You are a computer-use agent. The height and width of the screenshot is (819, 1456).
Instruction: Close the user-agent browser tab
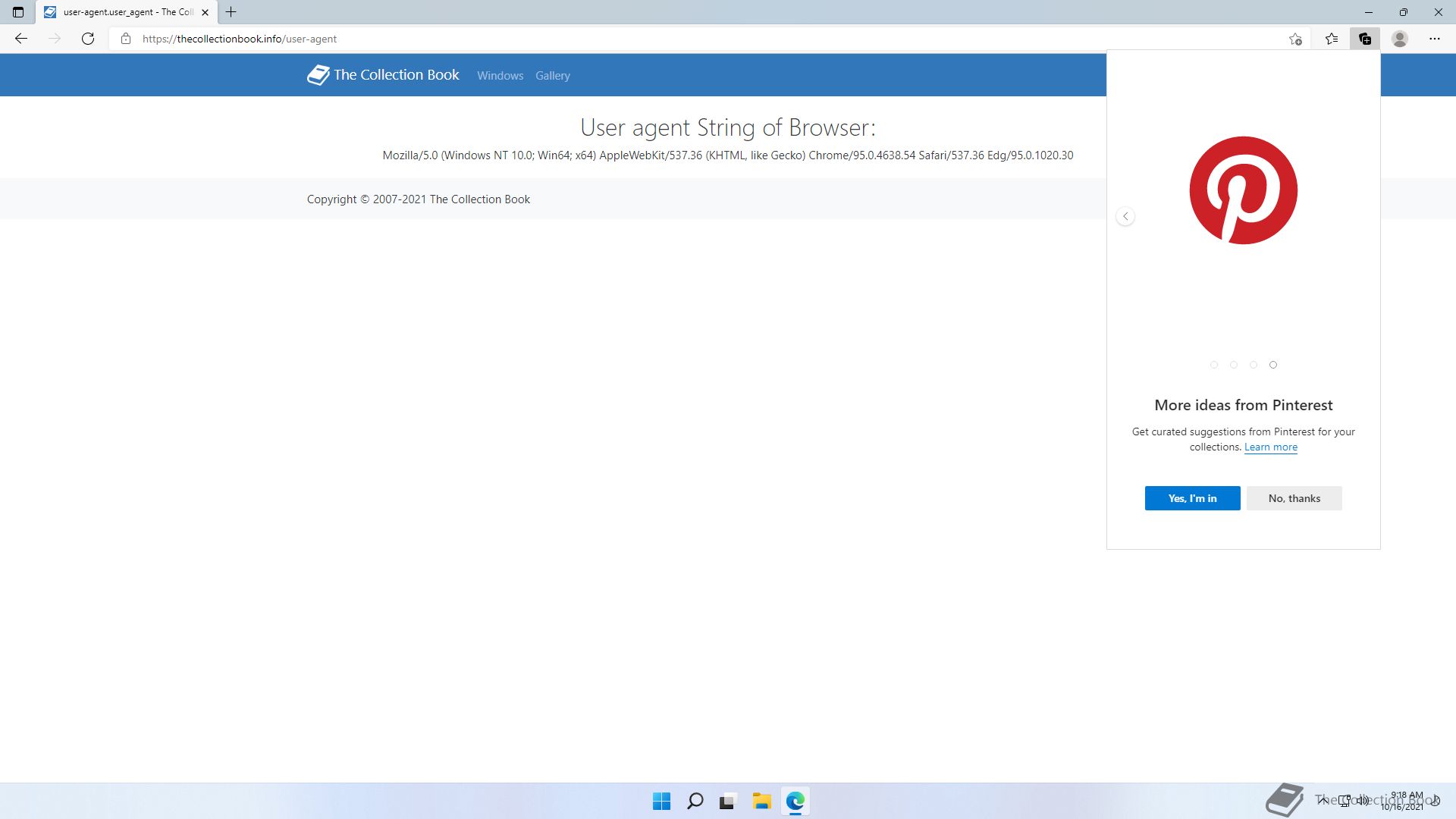click(x=205, y=12)
